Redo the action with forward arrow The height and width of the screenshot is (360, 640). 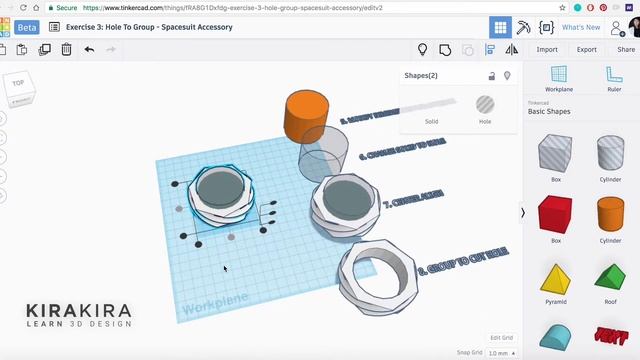tap(111, 49)
